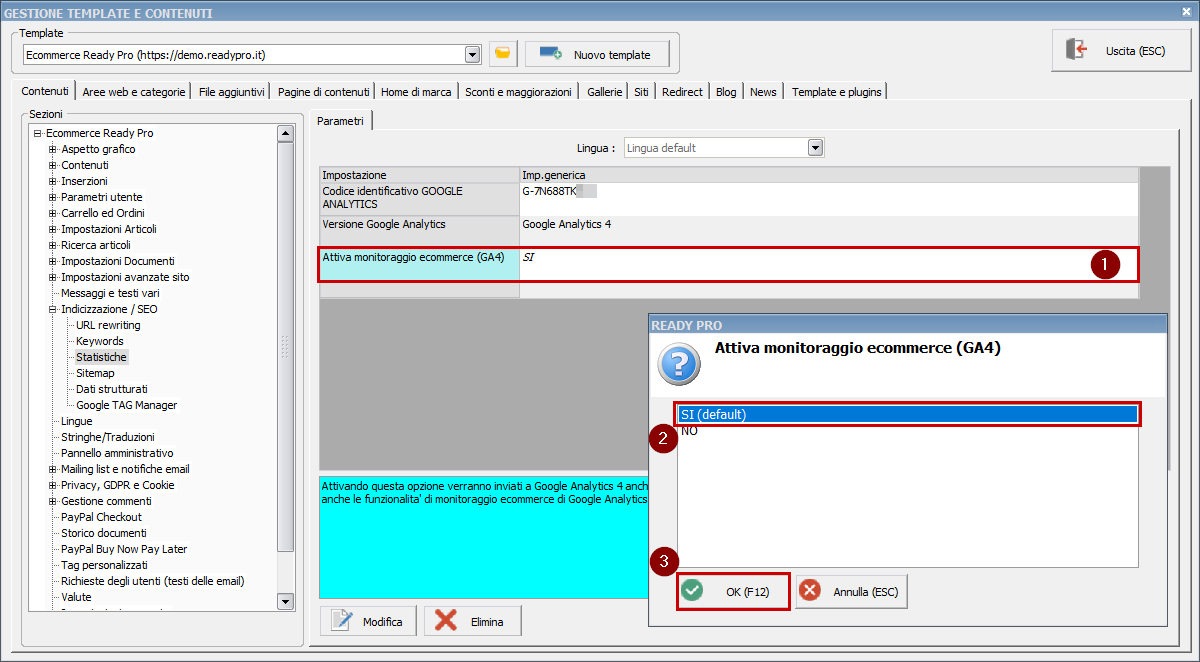Viewport: 1200px width, 662px height.
Task: Expand the Aspetto grafico tree node
Action: point(53,149)
